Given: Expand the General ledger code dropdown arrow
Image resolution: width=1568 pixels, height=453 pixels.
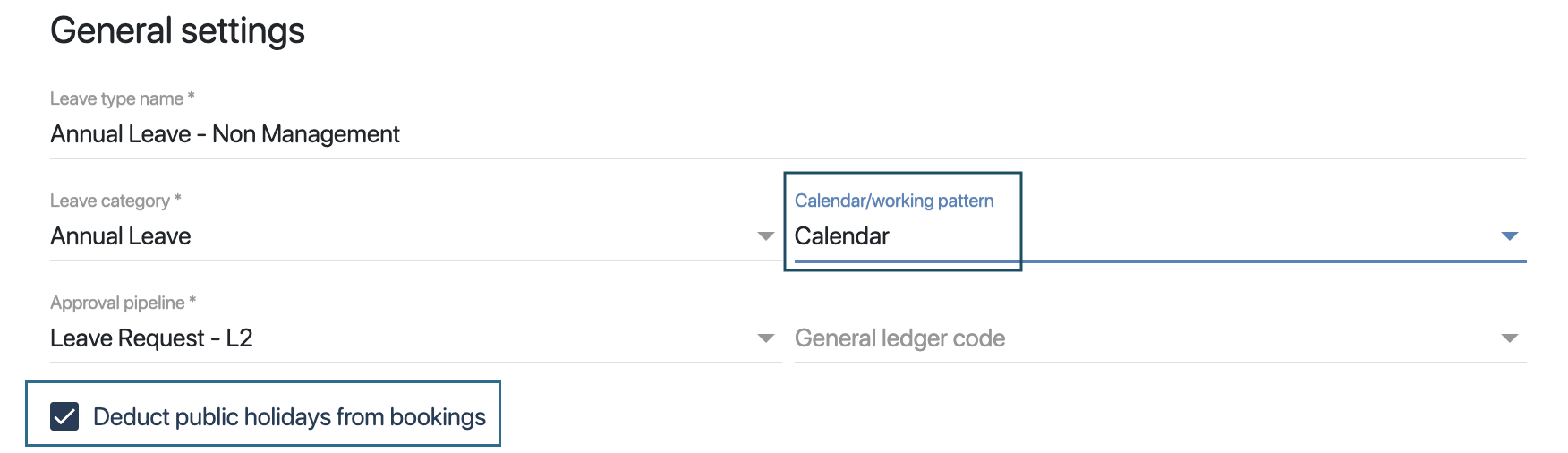Looking at the screenshot, I should click(x=1510, y=338).
